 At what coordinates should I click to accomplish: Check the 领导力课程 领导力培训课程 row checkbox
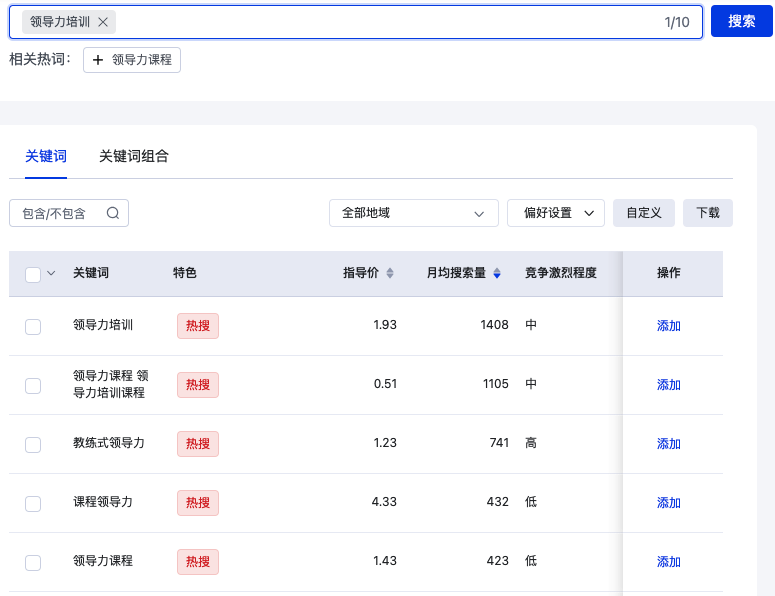tap(33, 385)
